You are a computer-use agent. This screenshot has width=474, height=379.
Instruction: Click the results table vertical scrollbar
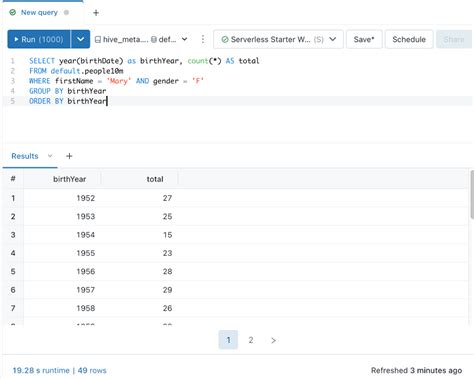472,195
